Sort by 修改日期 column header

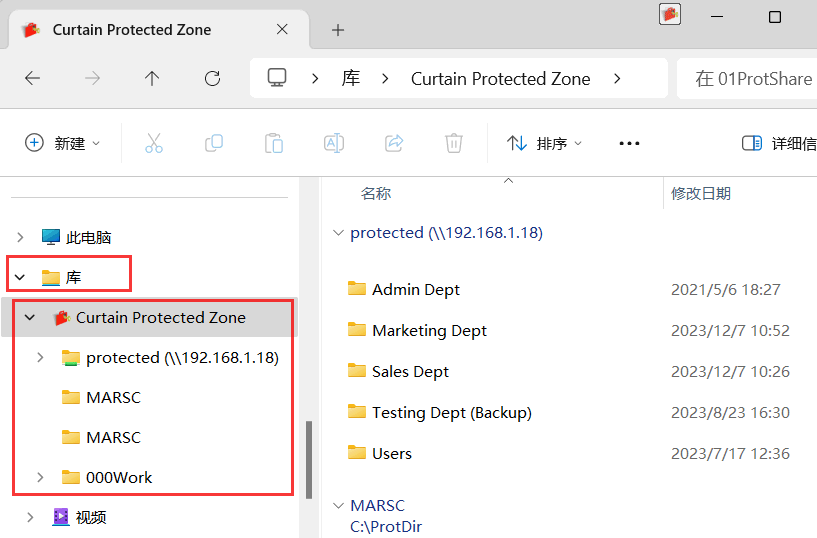pyautogui.click(x=700, y=194)
